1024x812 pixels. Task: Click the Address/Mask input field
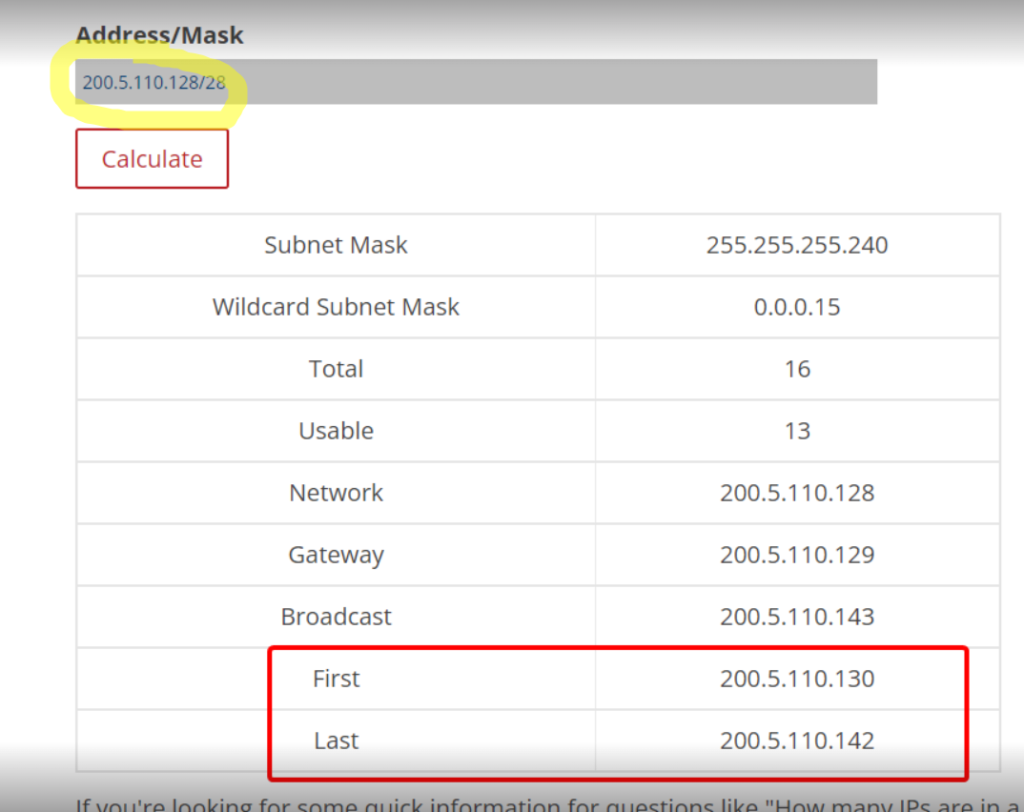click(476, 82)
